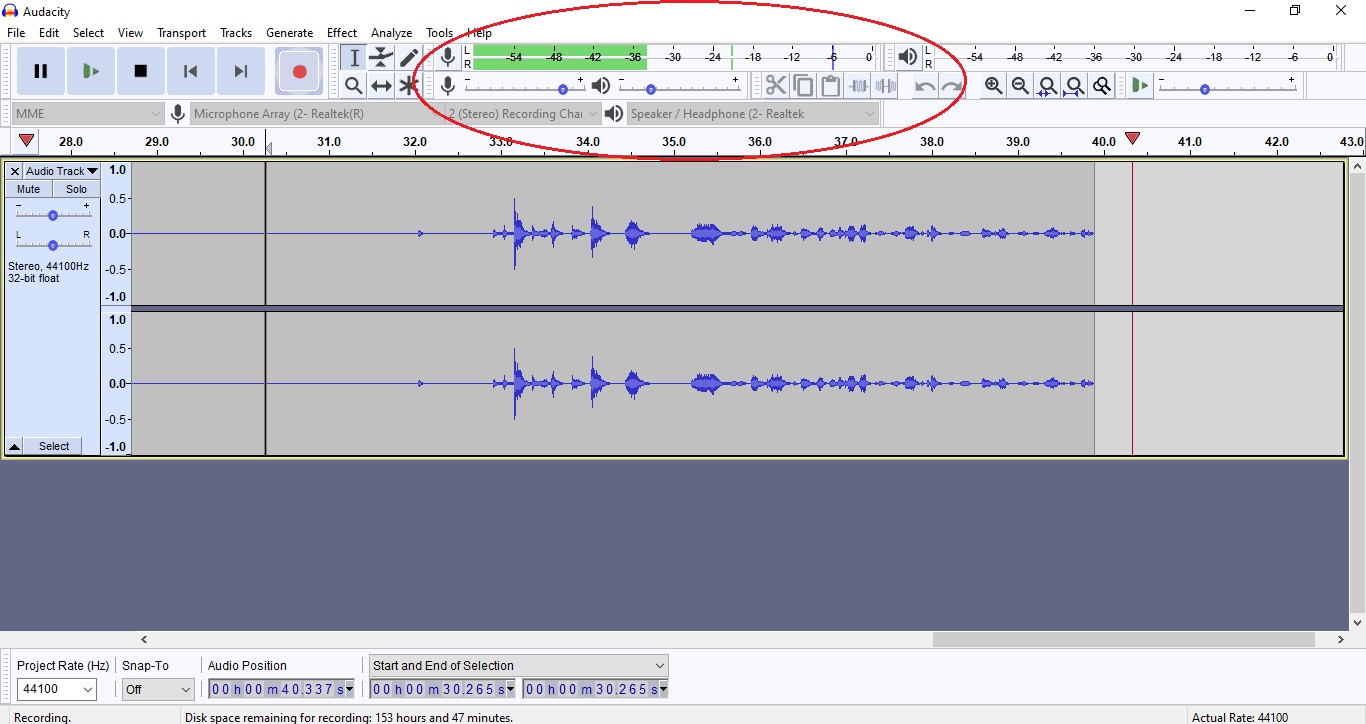Solo the Audio Track

pyautogui.click(x=76, y=189)
